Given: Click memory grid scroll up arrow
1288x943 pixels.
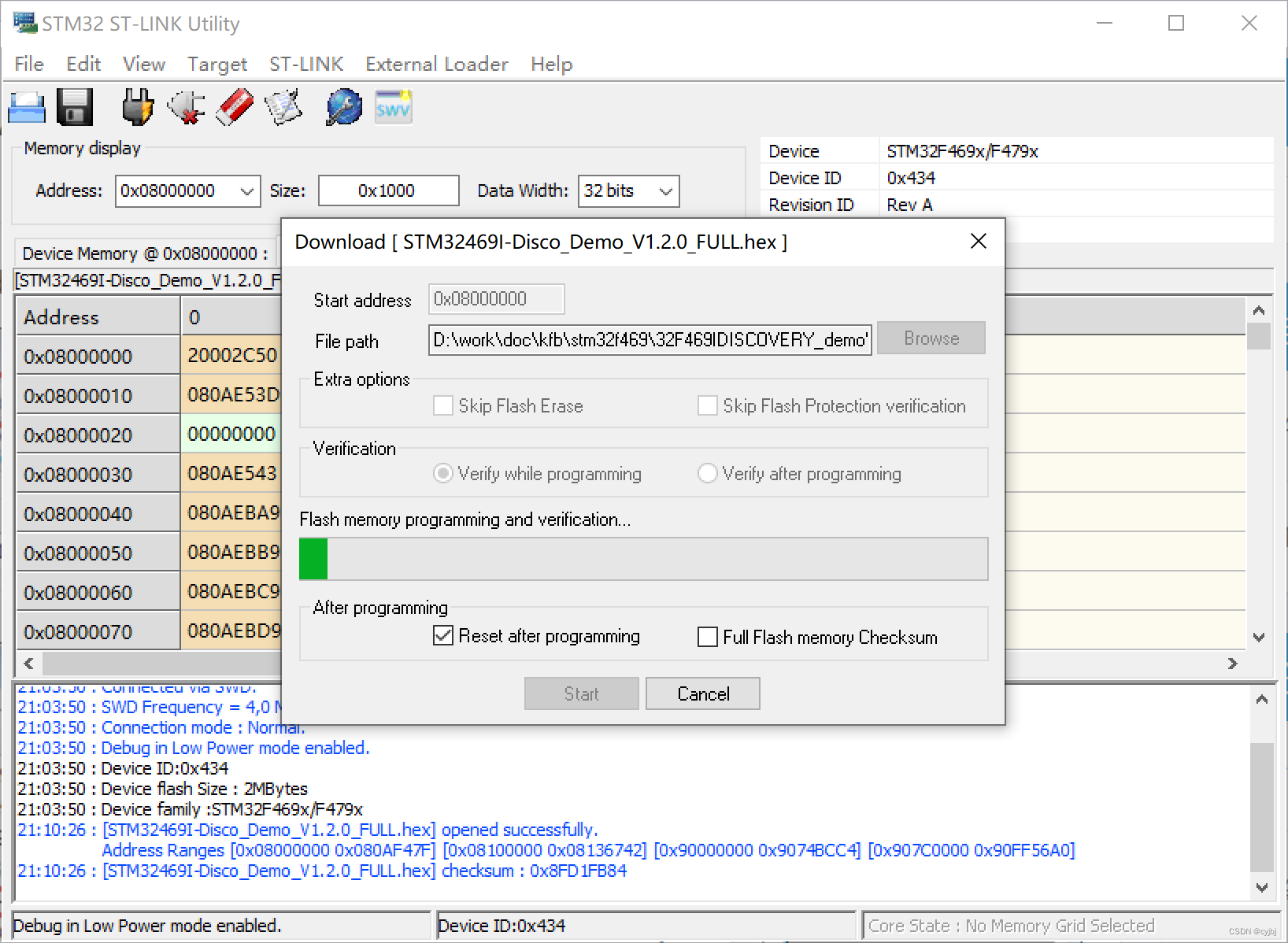Looking at the screenshot, I should coord(1259,310).
